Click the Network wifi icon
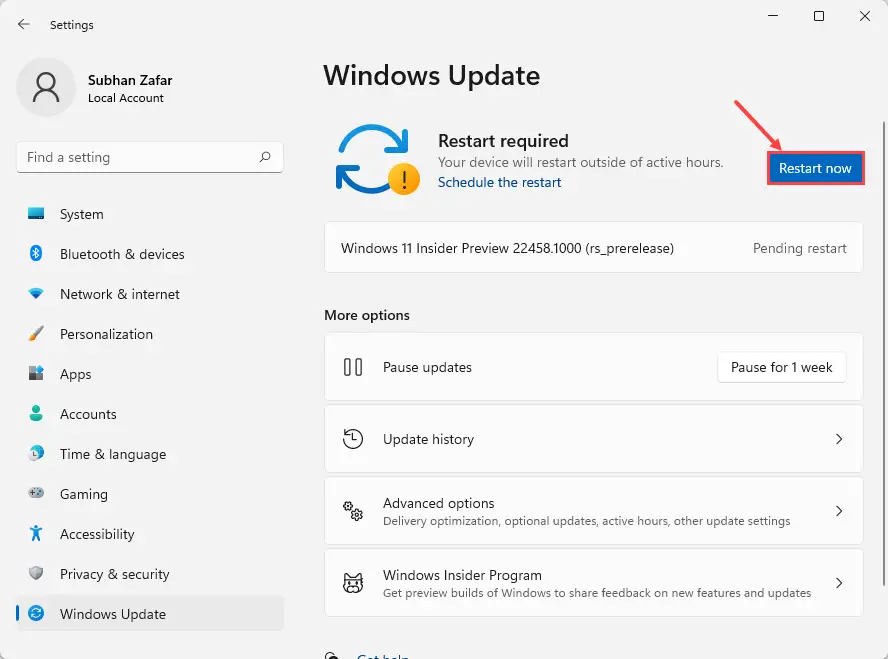This screenshot has height=659, width=888. [36, 293]
